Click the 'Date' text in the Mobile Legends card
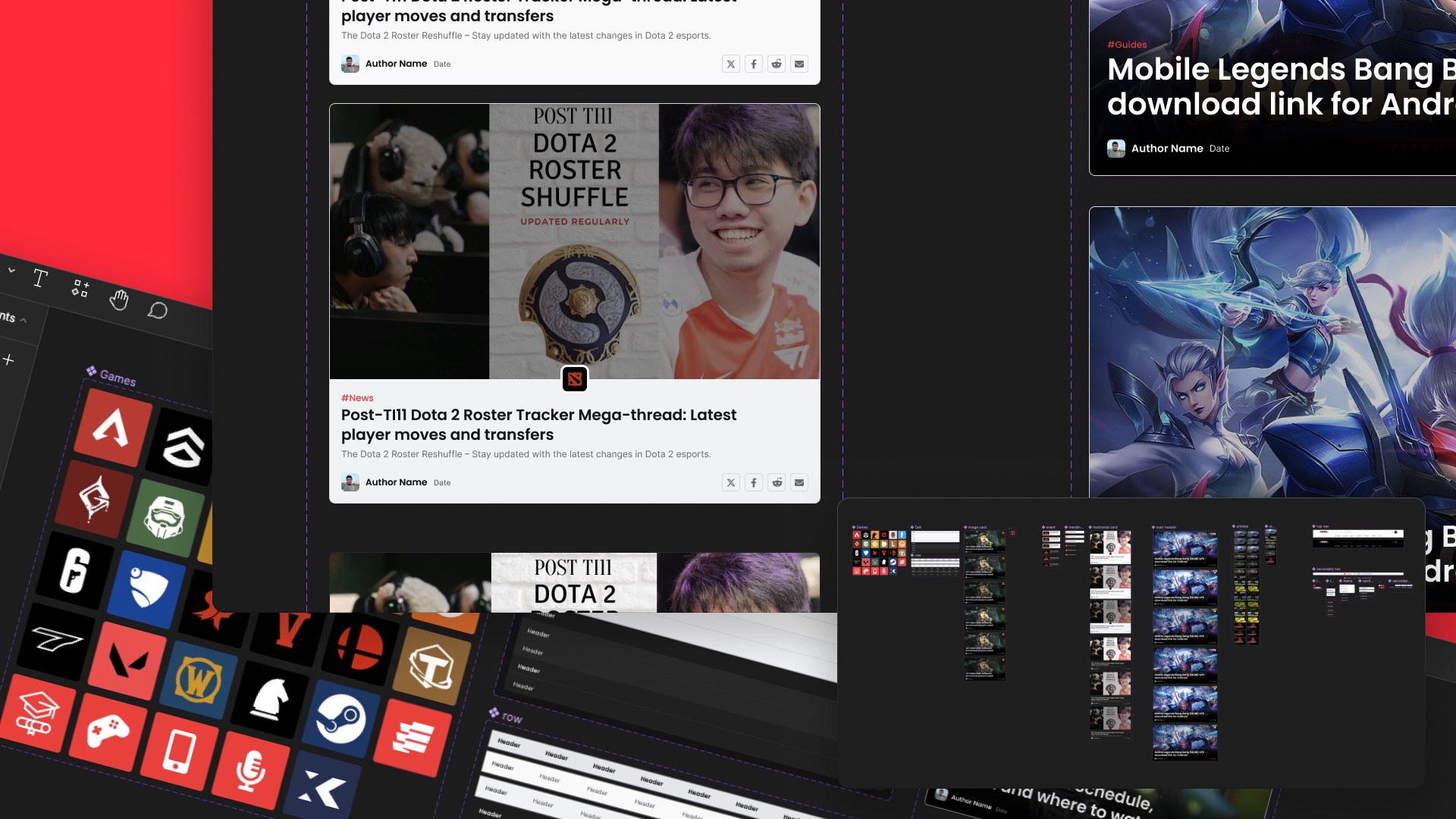The height and width of the screenshot is (819, 1456). click(1219, 149)
